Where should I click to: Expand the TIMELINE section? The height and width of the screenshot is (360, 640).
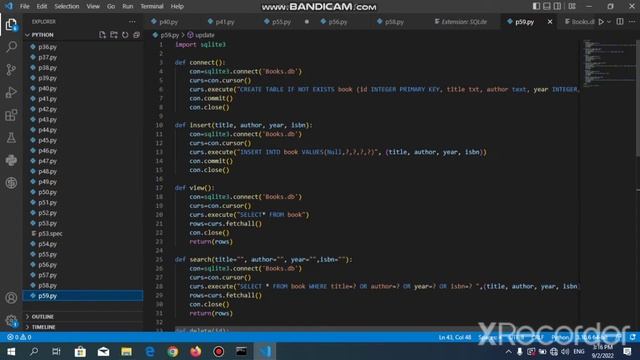tap(83, 327)
